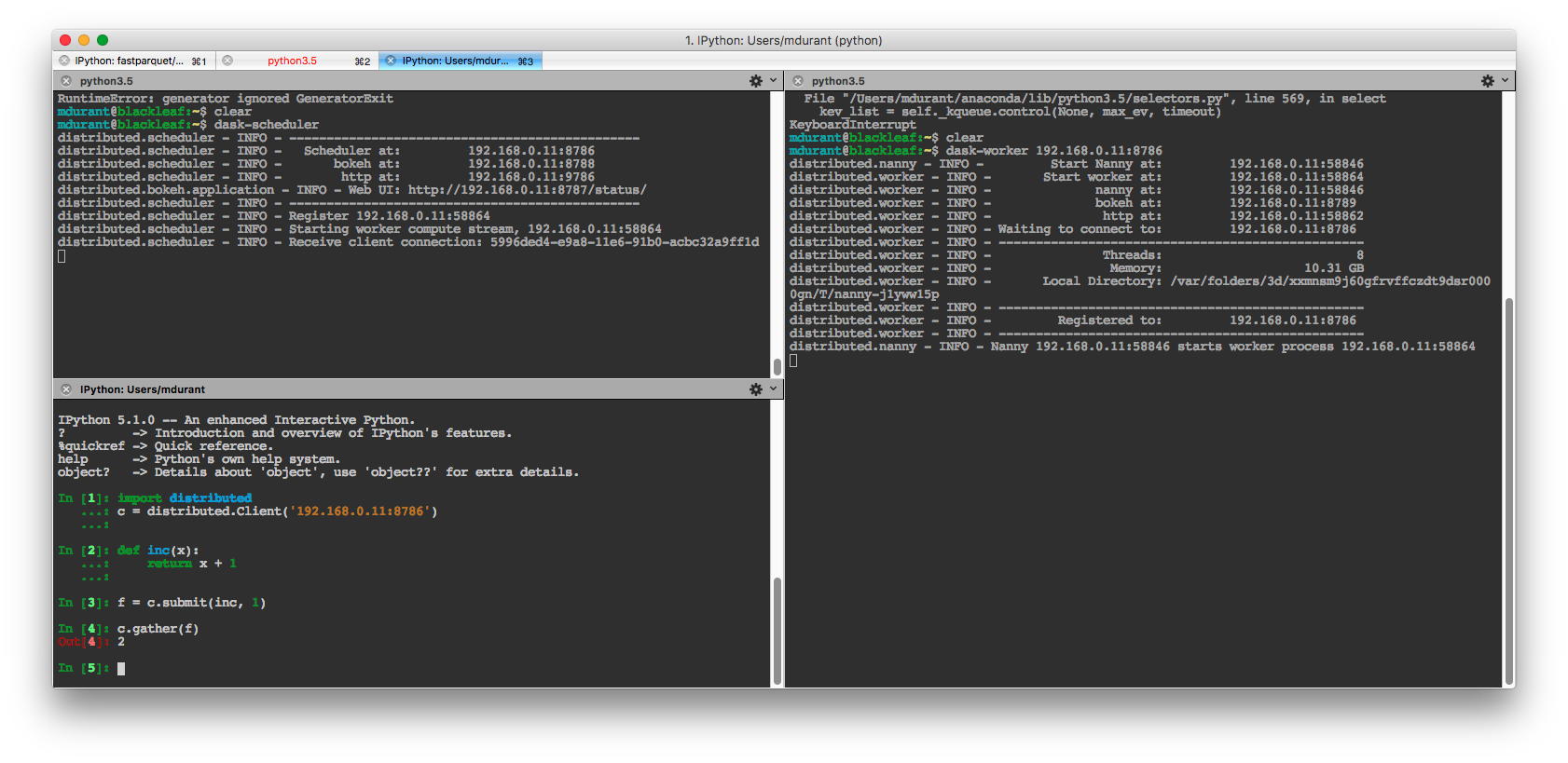Switch to the IPython: fastparquet tab
1568x763 pixels.
coord(129,61)
